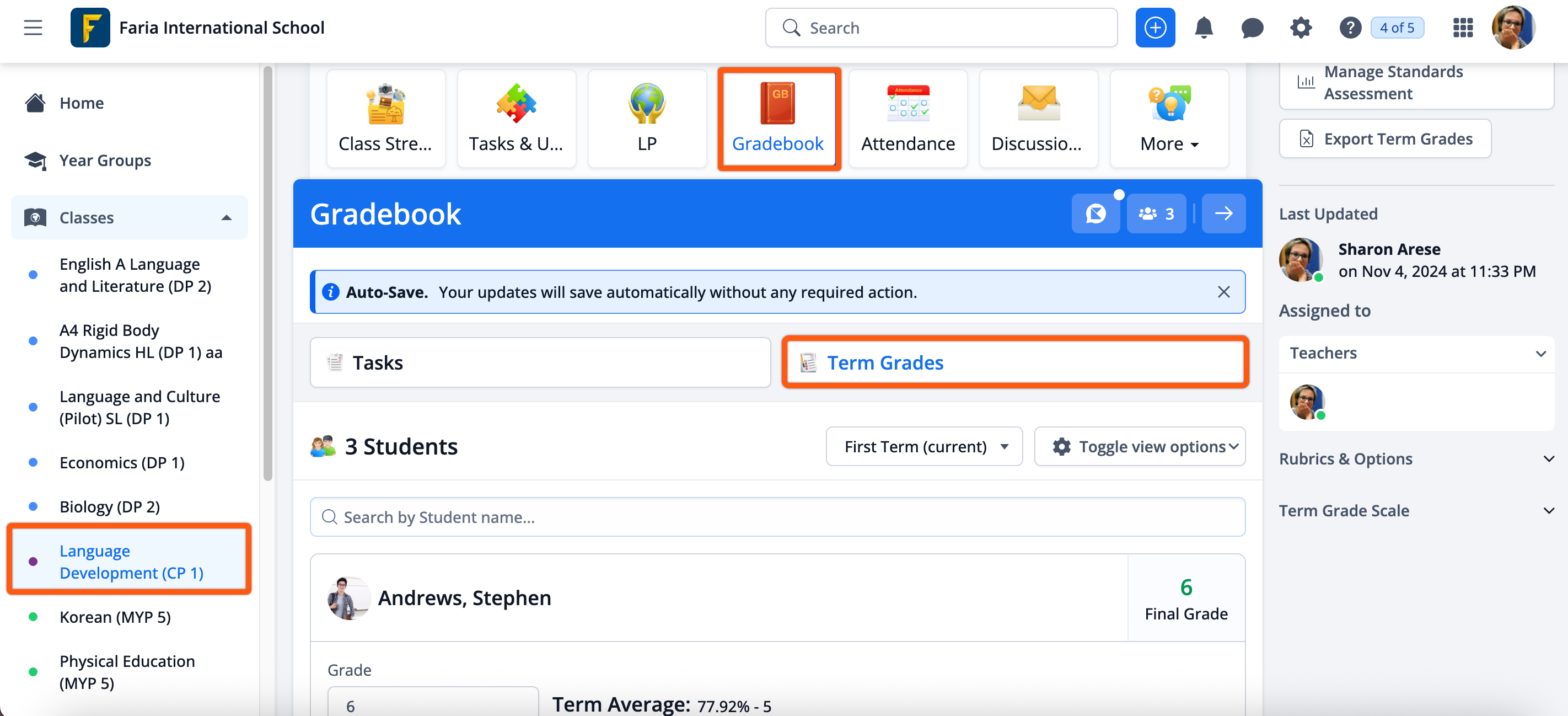Expand the Term Grade Scale section

1416,511
